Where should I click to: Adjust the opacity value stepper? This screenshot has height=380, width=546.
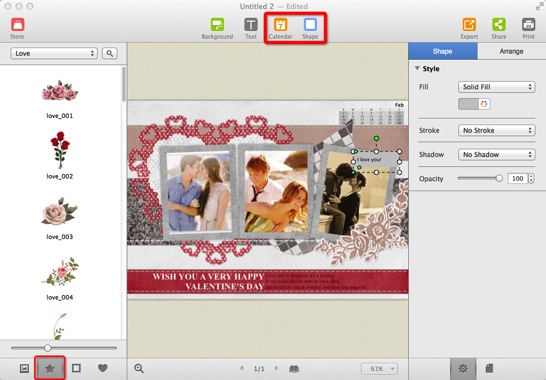[531, 178]
